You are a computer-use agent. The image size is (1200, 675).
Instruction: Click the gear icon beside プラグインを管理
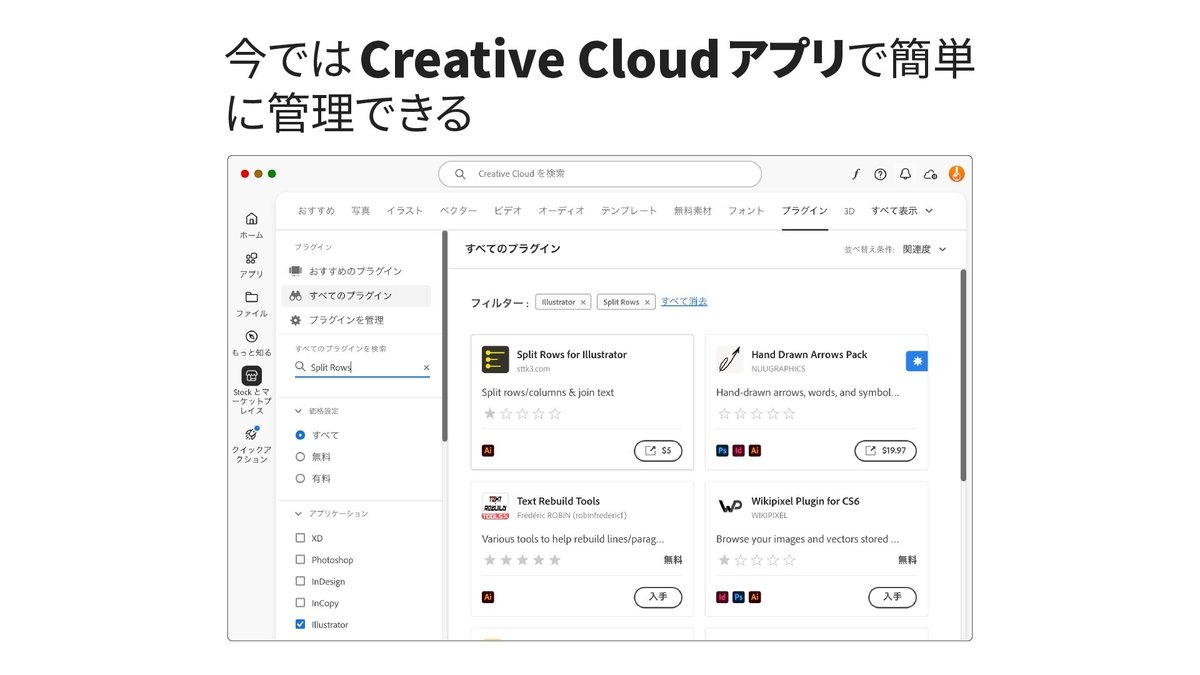click(x=295, y=320)
